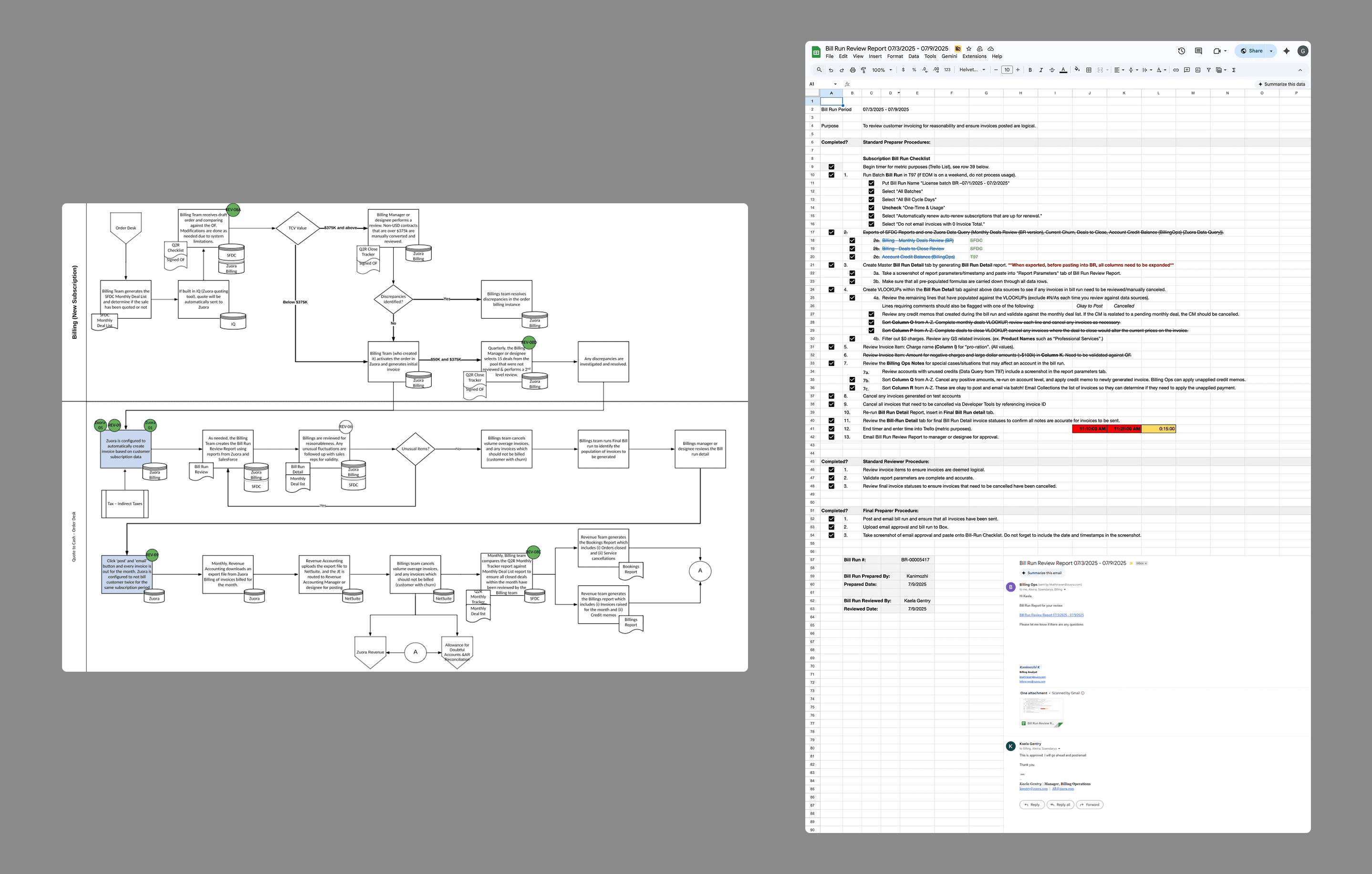Toggle checkbox for 'Select "All Batches"'
Viewport: 1372px width, 874px height.
point(871,191)
